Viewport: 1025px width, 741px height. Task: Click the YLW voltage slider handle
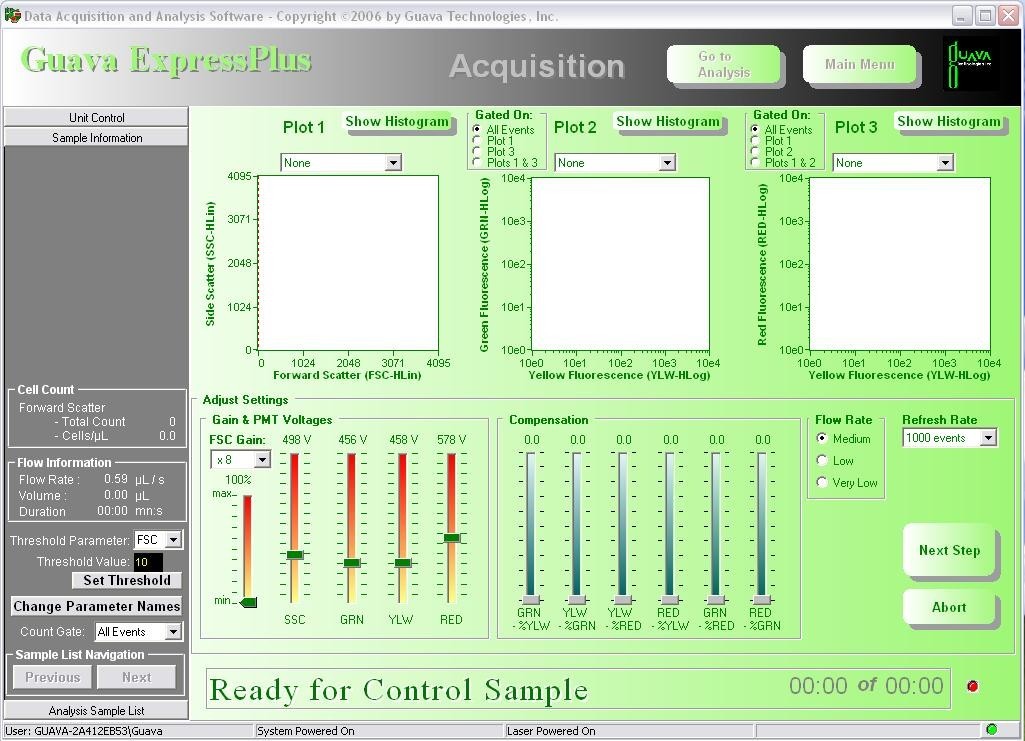coord(403,563)
